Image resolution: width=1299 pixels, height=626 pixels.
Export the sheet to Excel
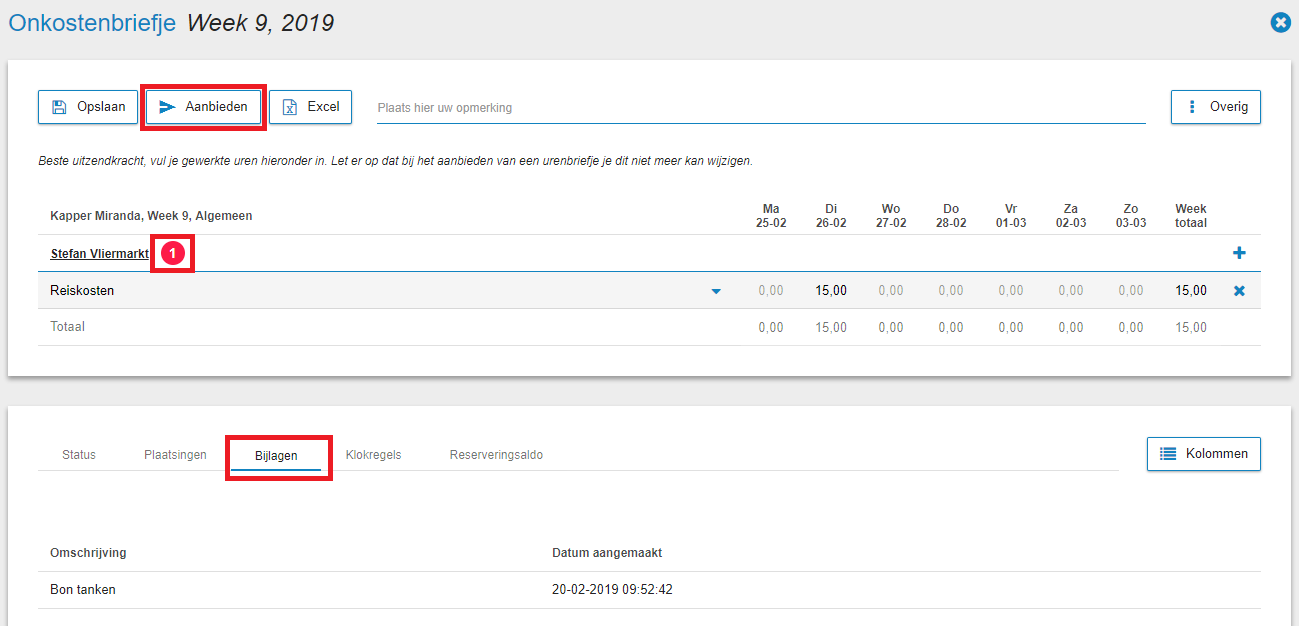pos(310,107)
